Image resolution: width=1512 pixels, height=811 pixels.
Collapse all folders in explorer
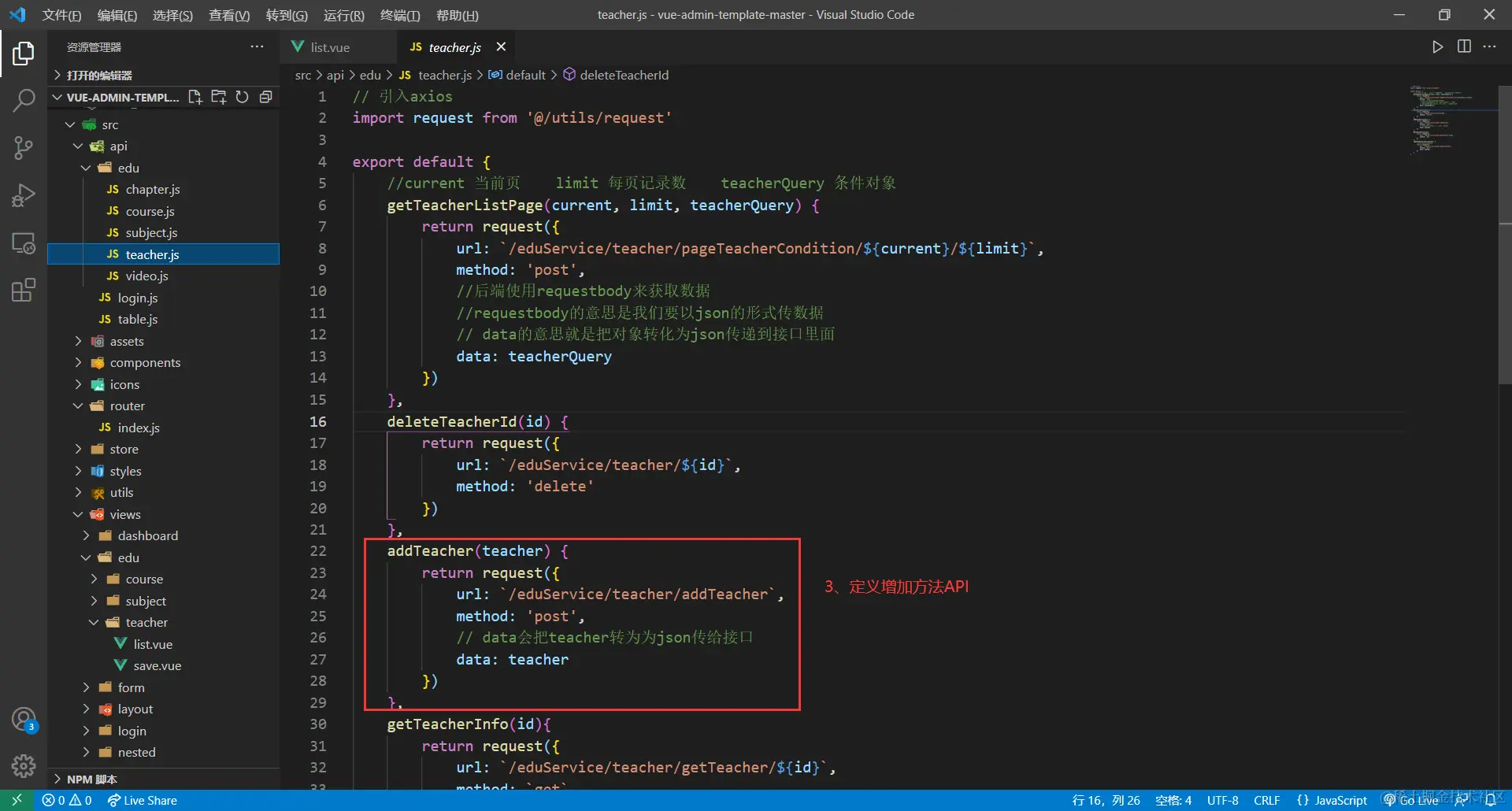[266, 97]
